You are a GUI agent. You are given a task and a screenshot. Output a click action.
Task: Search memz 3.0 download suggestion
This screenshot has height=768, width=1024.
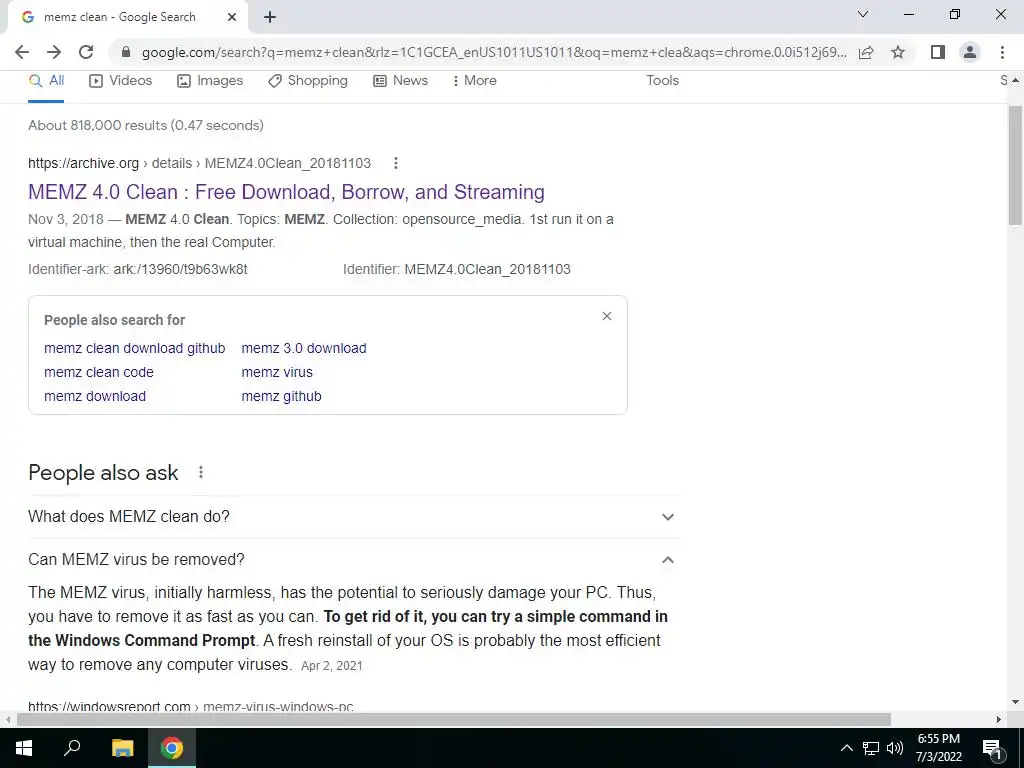click(x=304, y=348)
